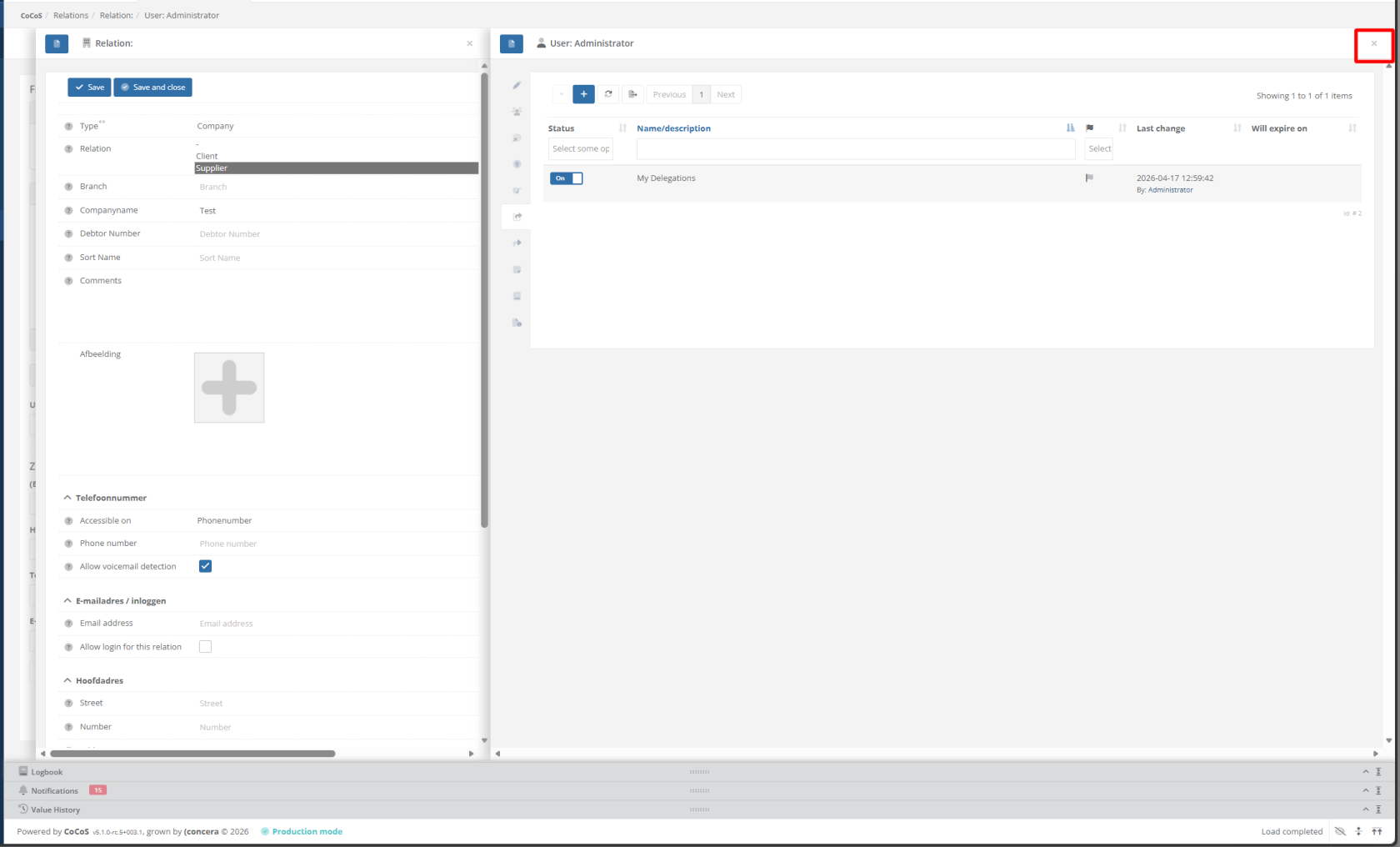Uncheck Allow voicemail detection checkbox
This screenshot has width=1400, height=847.
205,566
